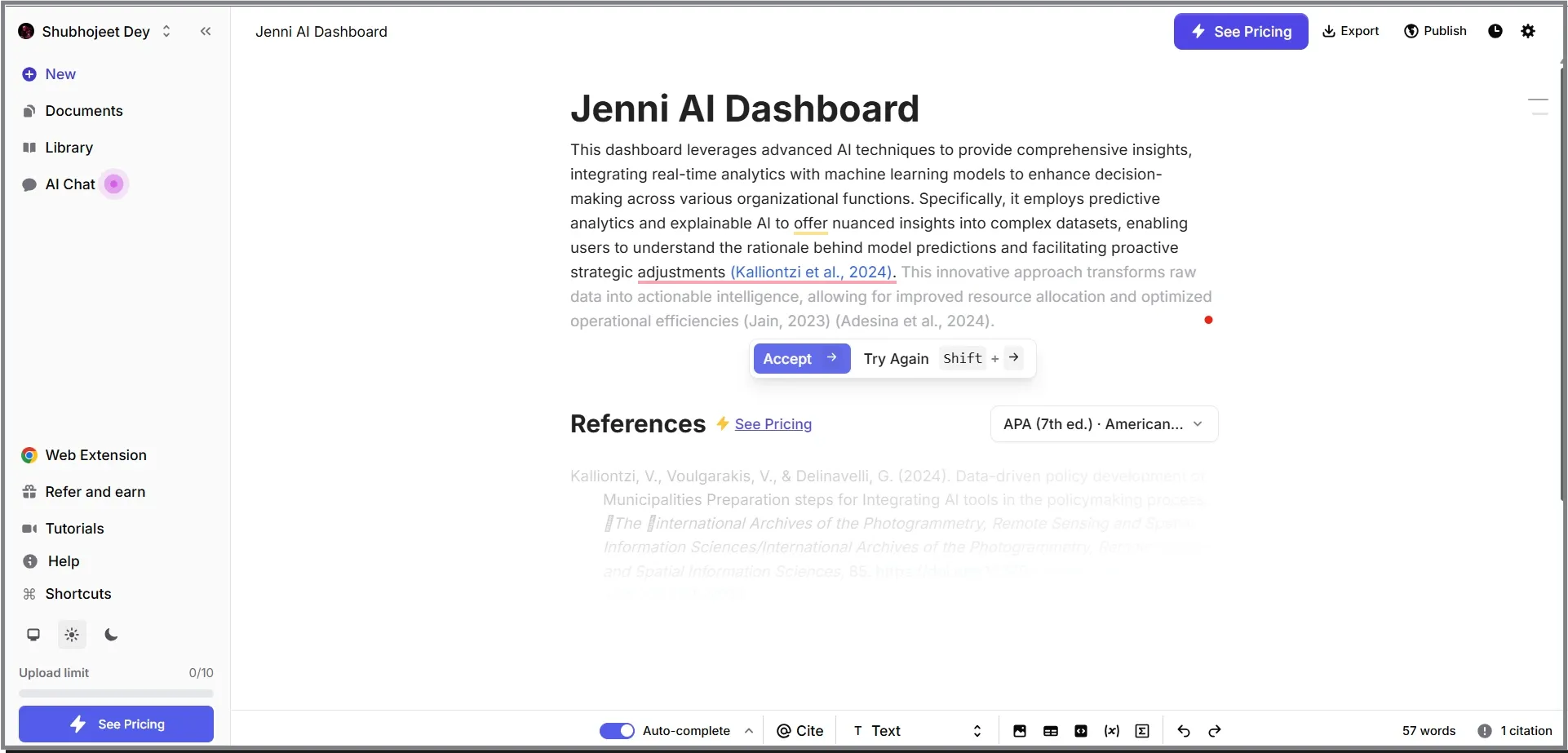This screenshot has width=1568, height=753.
Task: Turn off the Auto-complete switch
Action: coord(617,731)
